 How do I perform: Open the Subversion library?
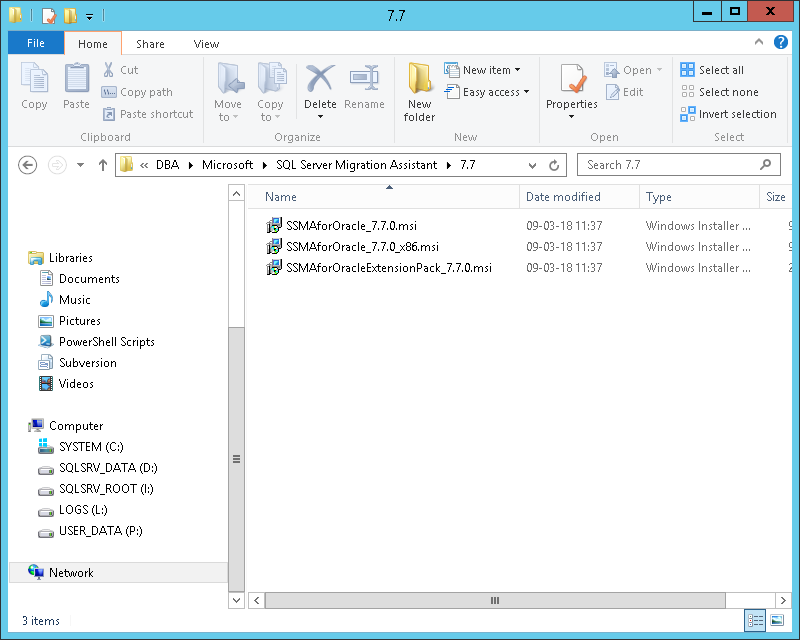(87, 363)
